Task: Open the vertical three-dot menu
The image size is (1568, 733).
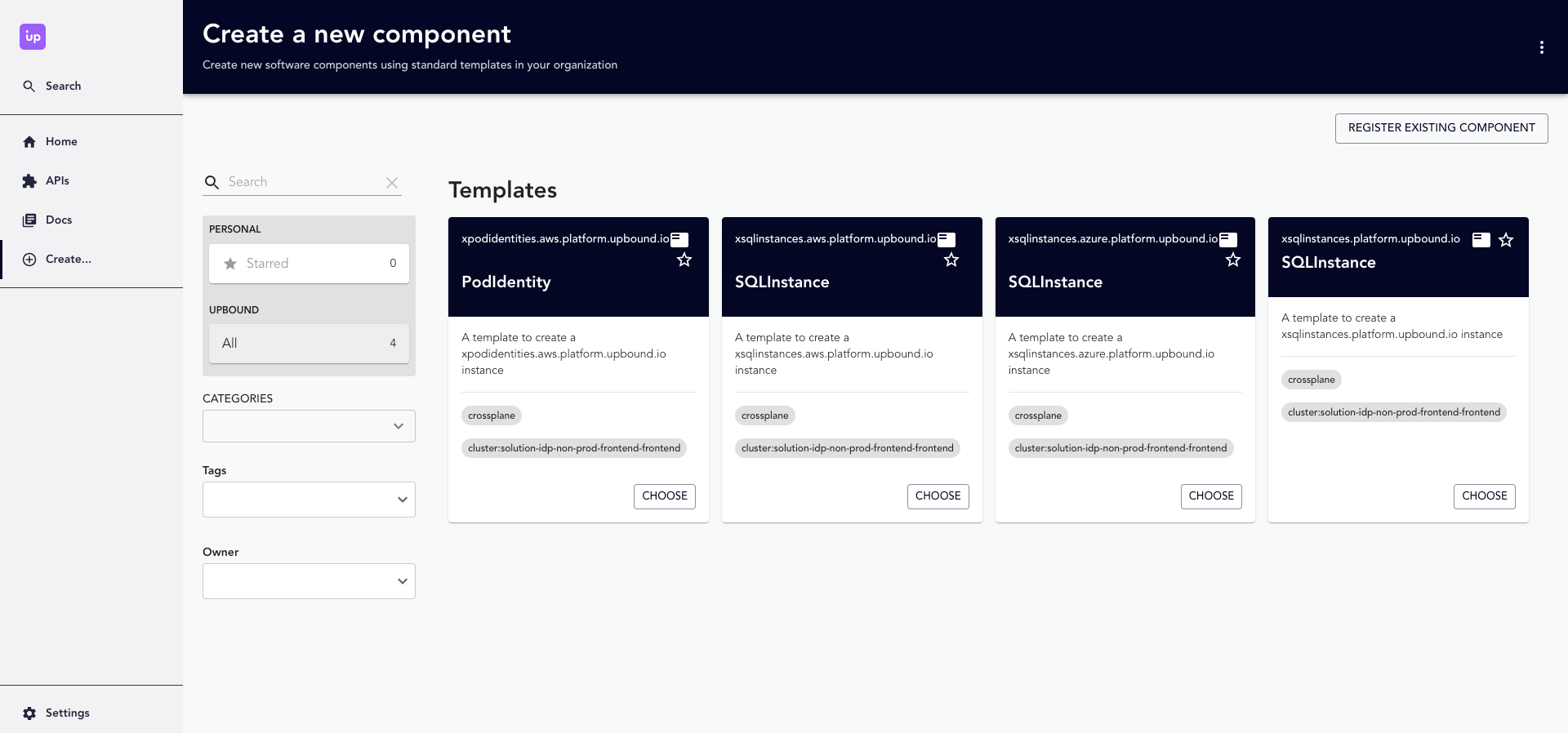Action: pyautogui.click(x=1541, y=47)
